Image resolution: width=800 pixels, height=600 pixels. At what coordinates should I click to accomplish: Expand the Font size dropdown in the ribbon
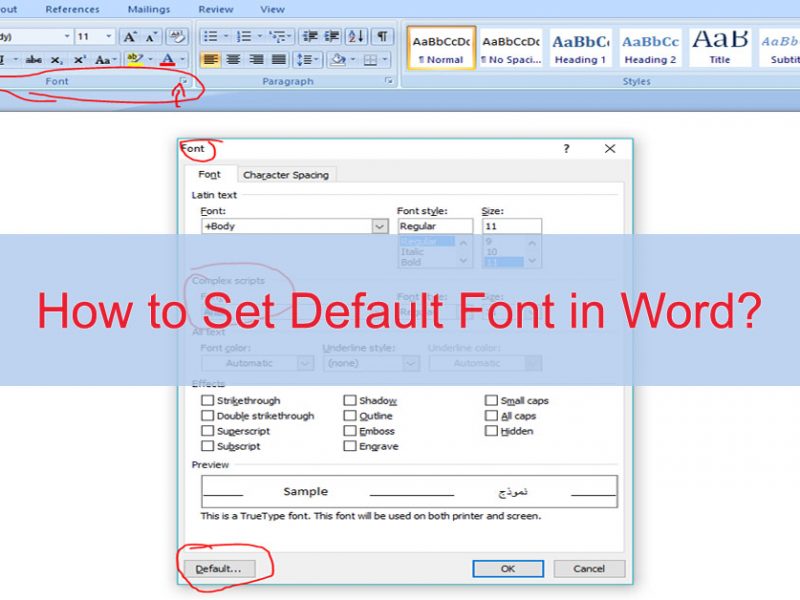pyautogui.click(x=108, y=36)
